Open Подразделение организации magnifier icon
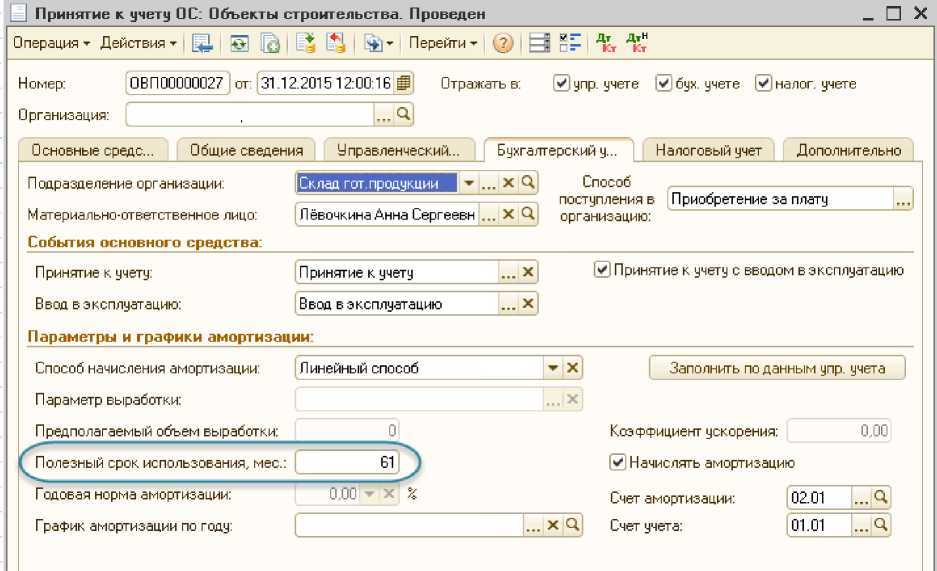Image resolution: width=937 pixels, height=571 pixels. click(x=528, y=183)
